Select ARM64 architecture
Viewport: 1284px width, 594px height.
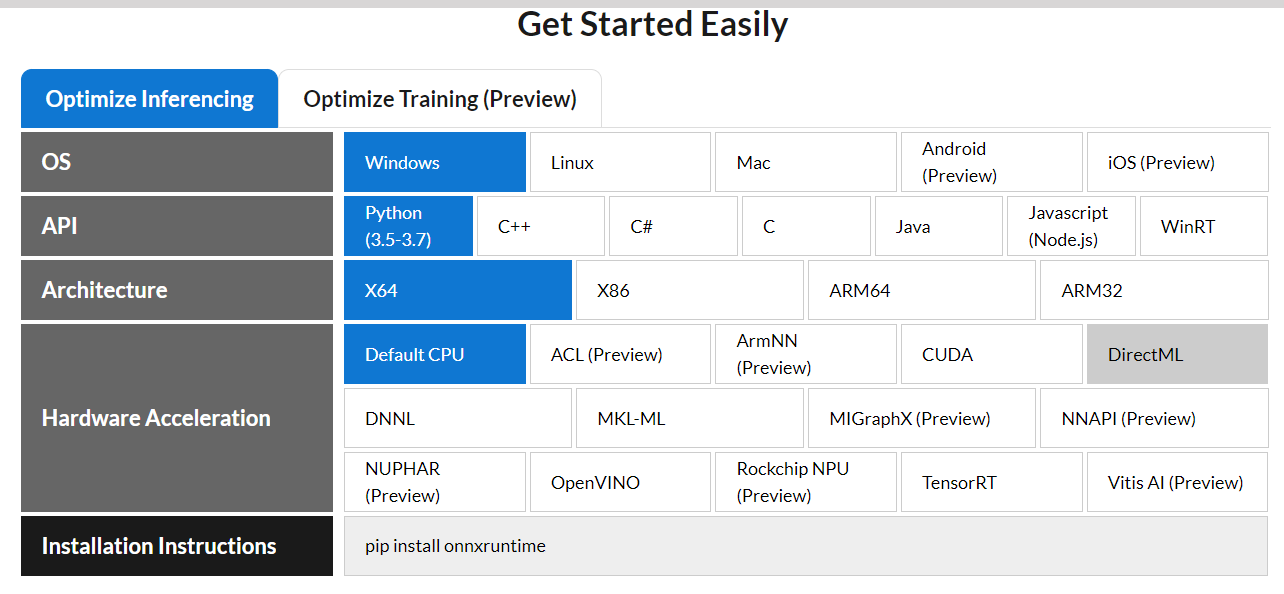click(921, 289)
